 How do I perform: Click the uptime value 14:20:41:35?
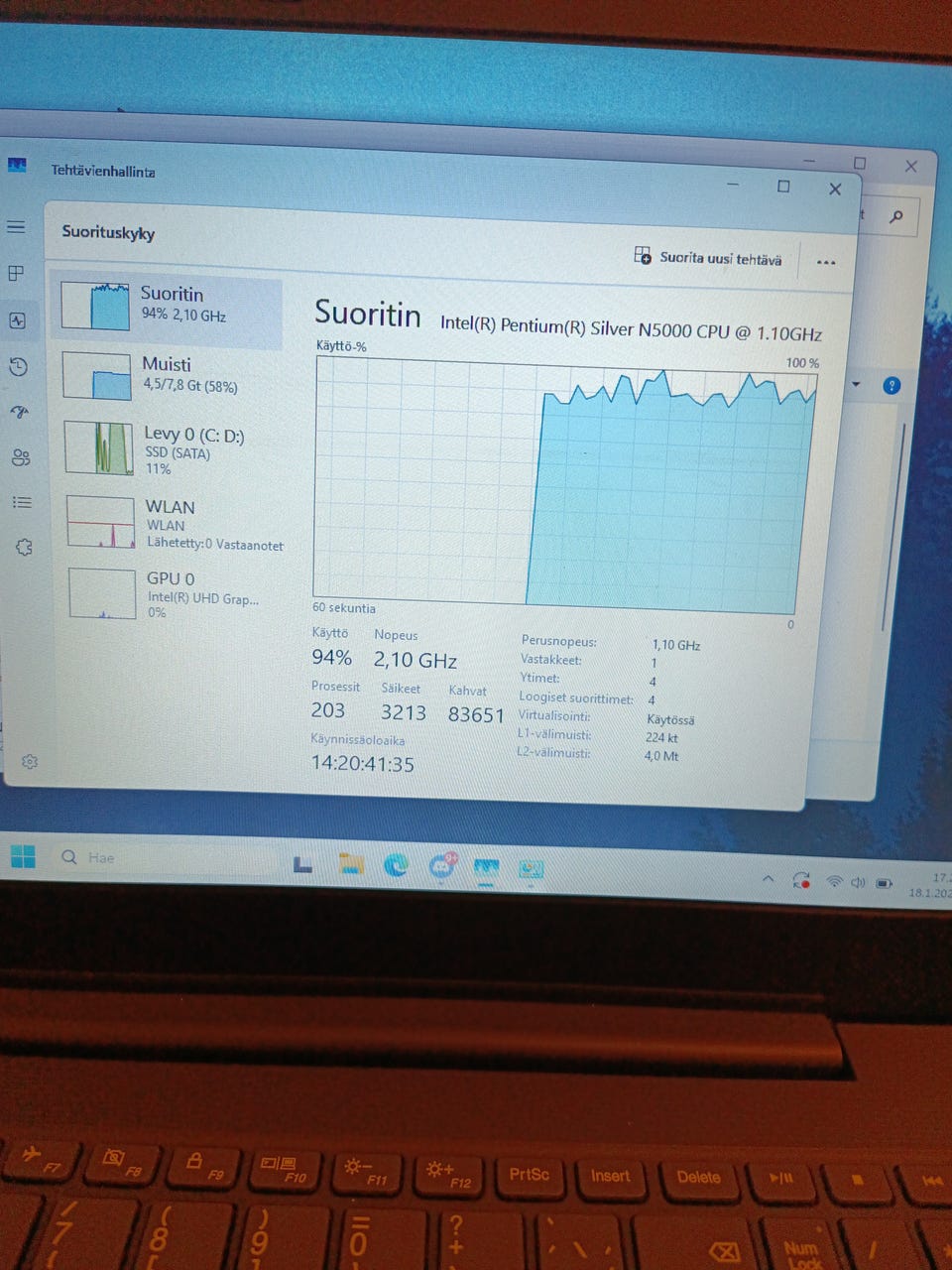pyautogui.click(x=363, y=763)
